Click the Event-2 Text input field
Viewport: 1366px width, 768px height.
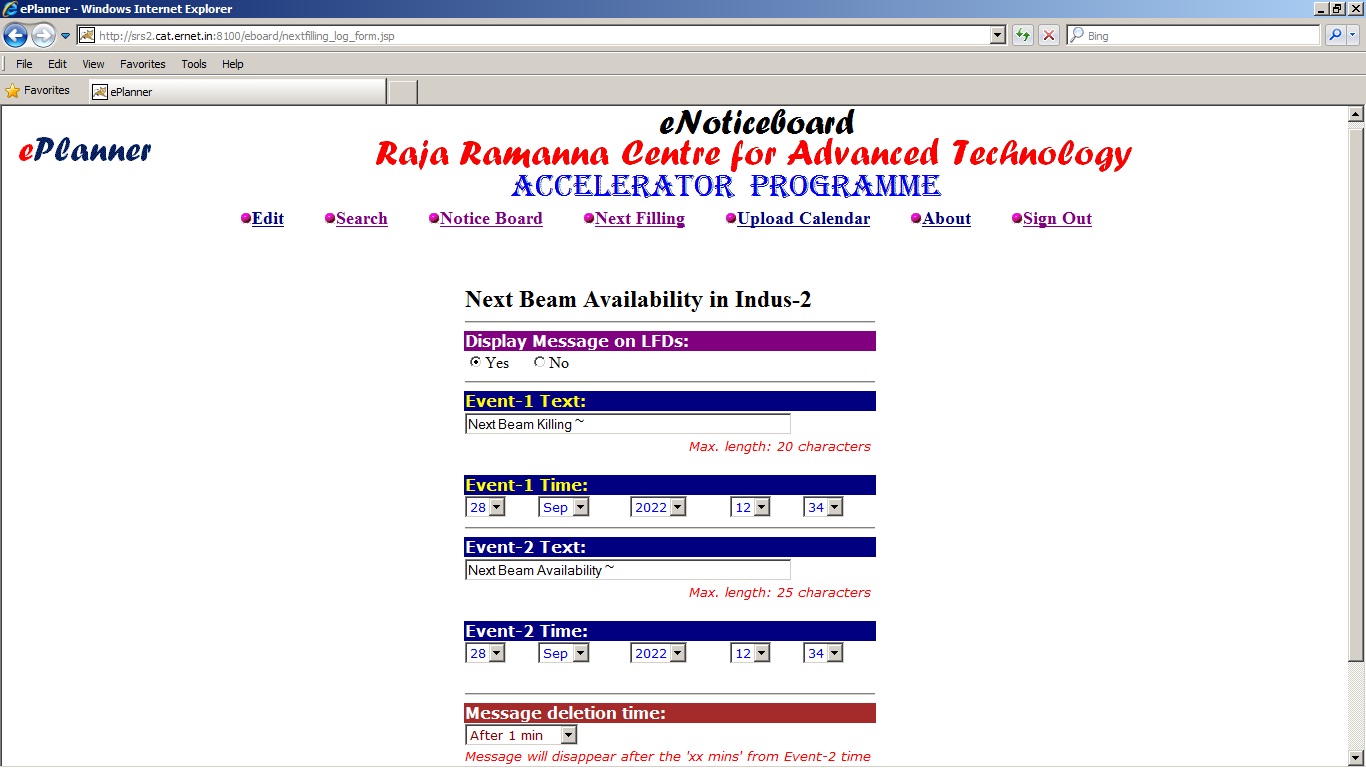pos(628,570)
